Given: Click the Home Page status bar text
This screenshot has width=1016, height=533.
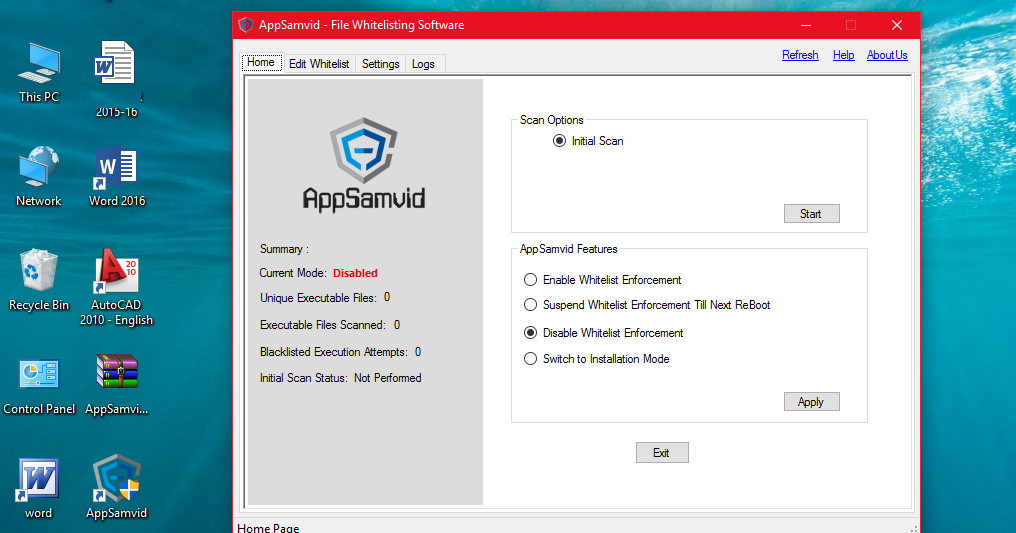Looking at the screenshot, I should 268,528.
